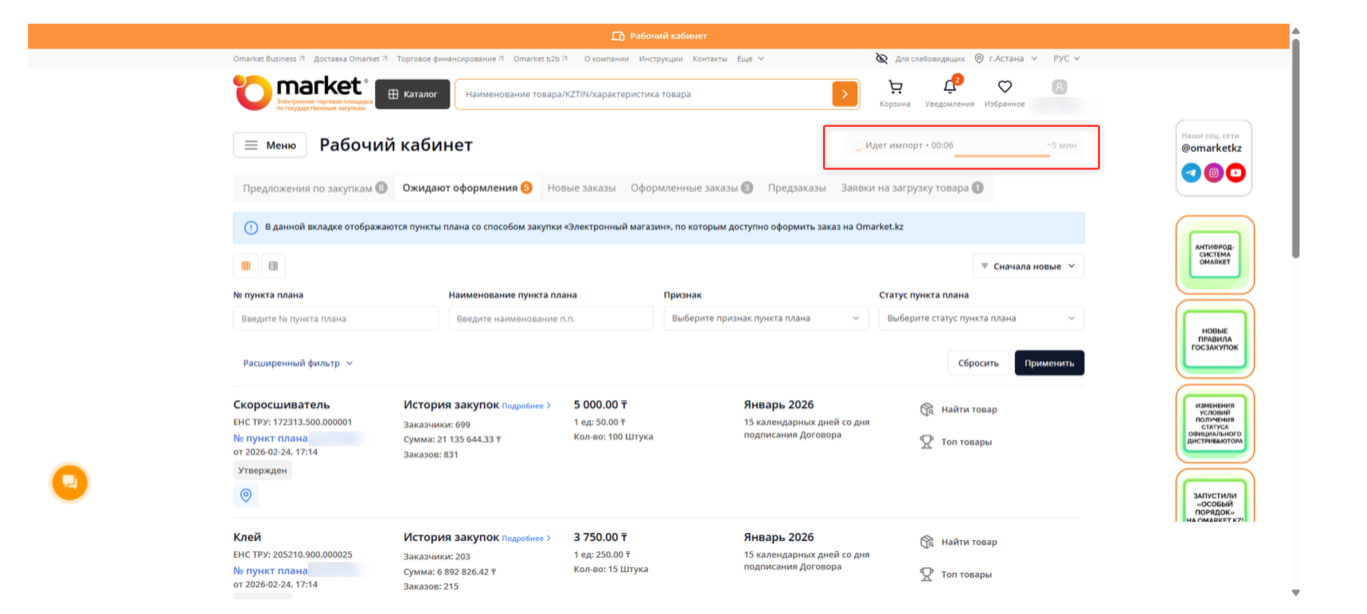Open Статус пункта плана dropdown
1367x614 pixels.
coord(981,318)
